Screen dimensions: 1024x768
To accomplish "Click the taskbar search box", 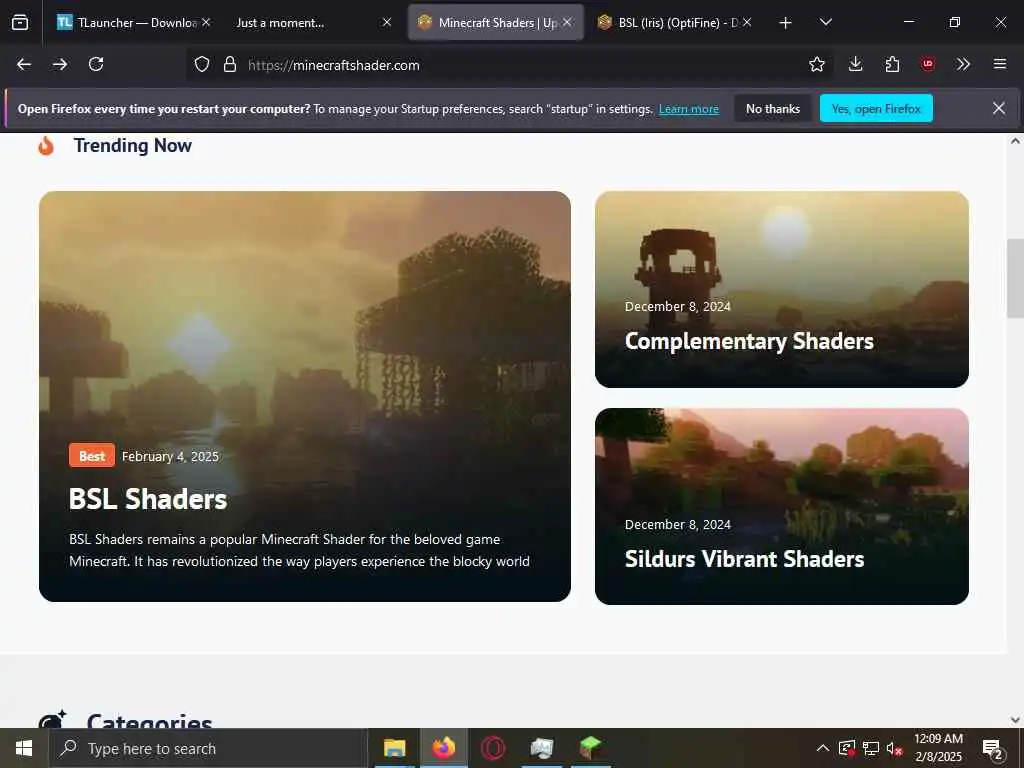I will tap(208, 748).
